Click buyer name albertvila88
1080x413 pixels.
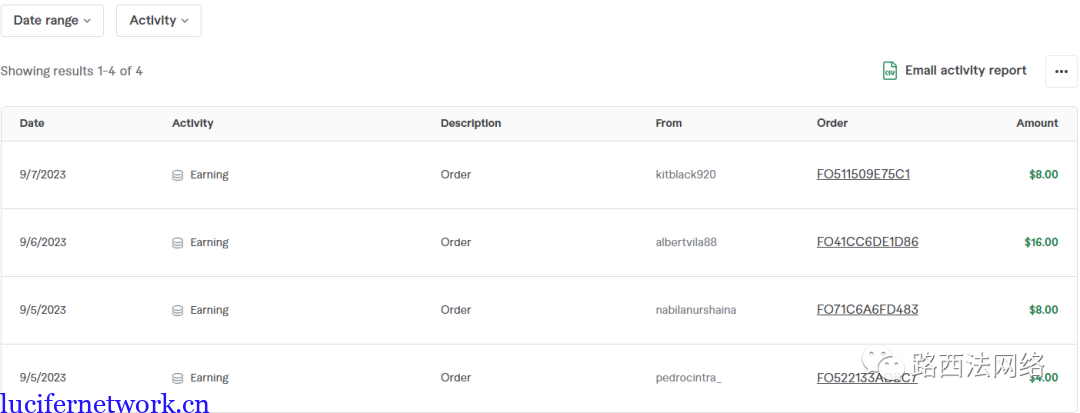tap(686, 243)
